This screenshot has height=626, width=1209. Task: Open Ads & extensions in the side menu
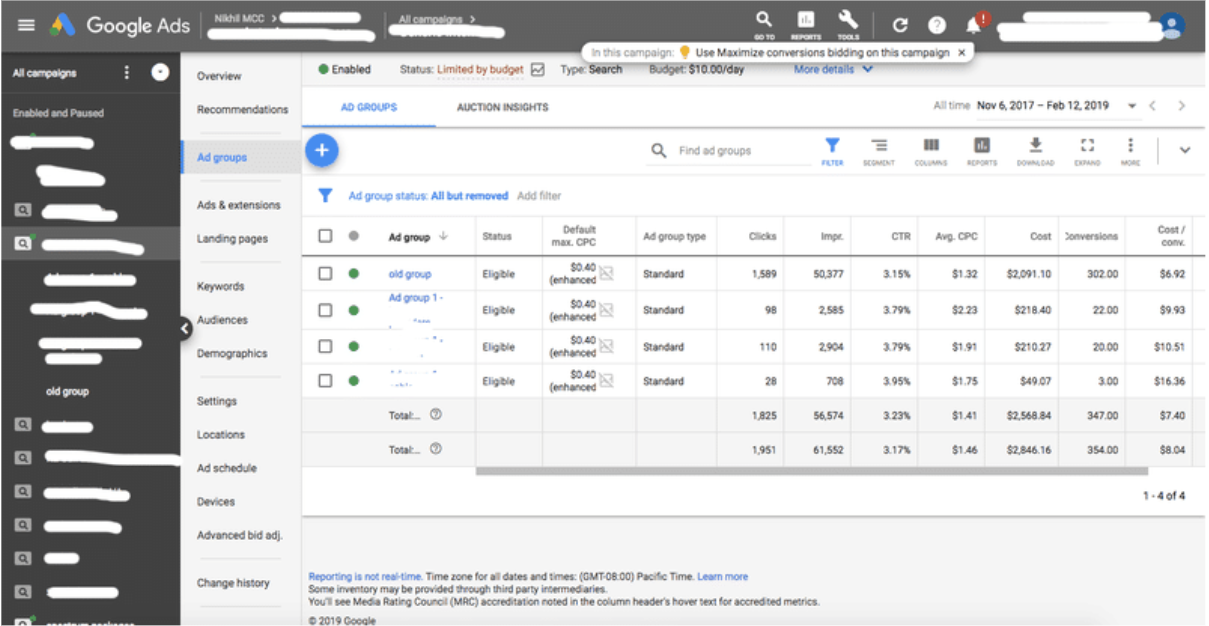coord(239,205)
